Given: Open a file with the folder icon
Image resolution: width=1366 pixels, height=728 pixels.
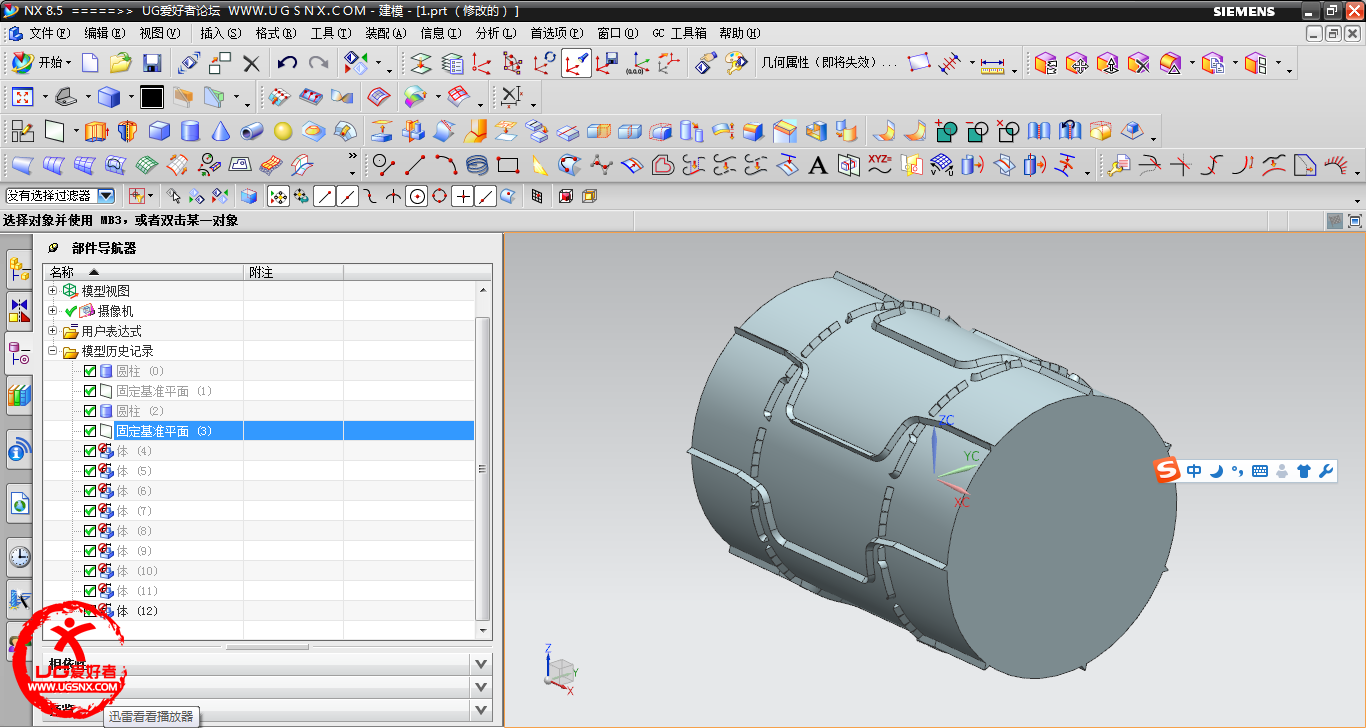Looking at the screenshot, I should point(121,64).
